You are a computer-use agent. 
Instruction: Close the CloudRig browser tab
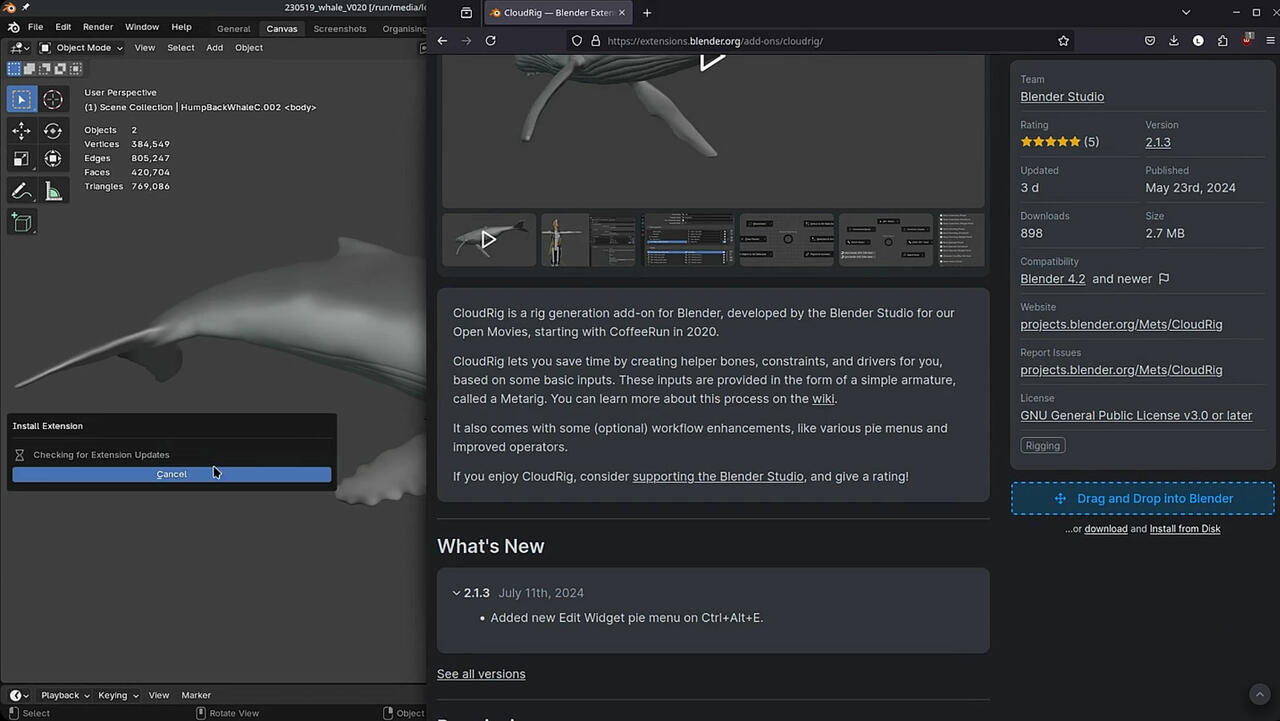pos(621,13)
